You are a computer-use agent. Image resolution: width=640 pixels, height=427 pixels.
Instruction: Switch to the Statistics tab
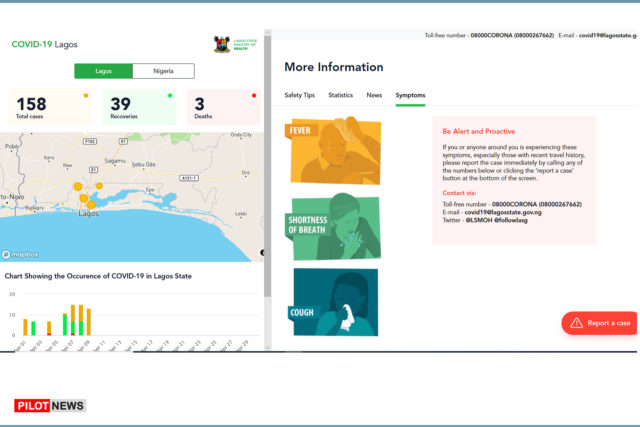click(341, 95)
